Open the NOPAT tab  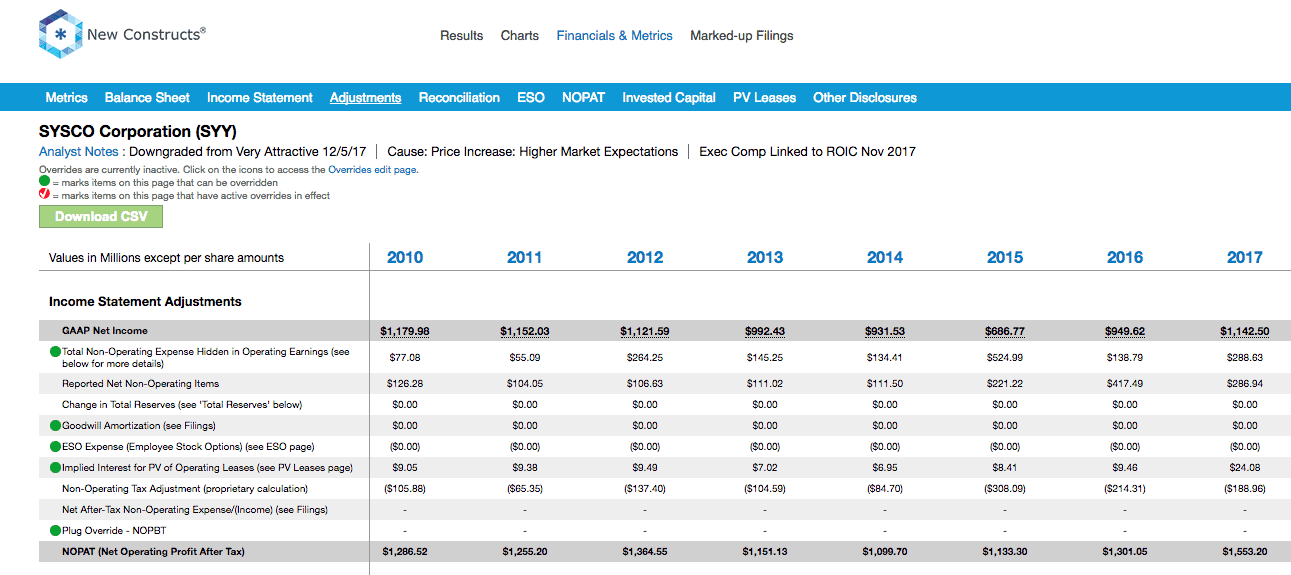(x=584, y=98)
